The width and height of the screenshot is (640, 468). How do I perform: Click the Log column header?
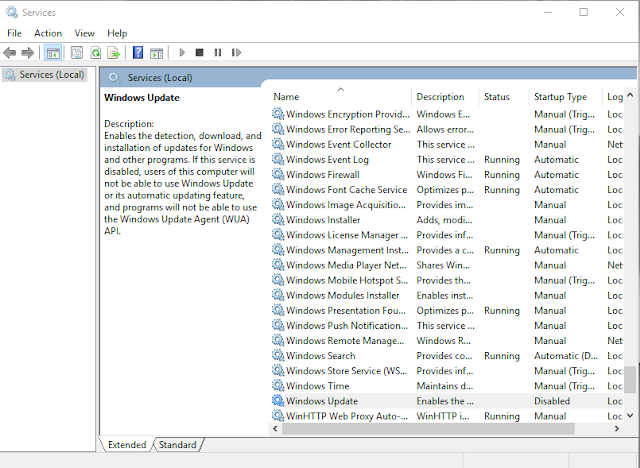[613, 97]
